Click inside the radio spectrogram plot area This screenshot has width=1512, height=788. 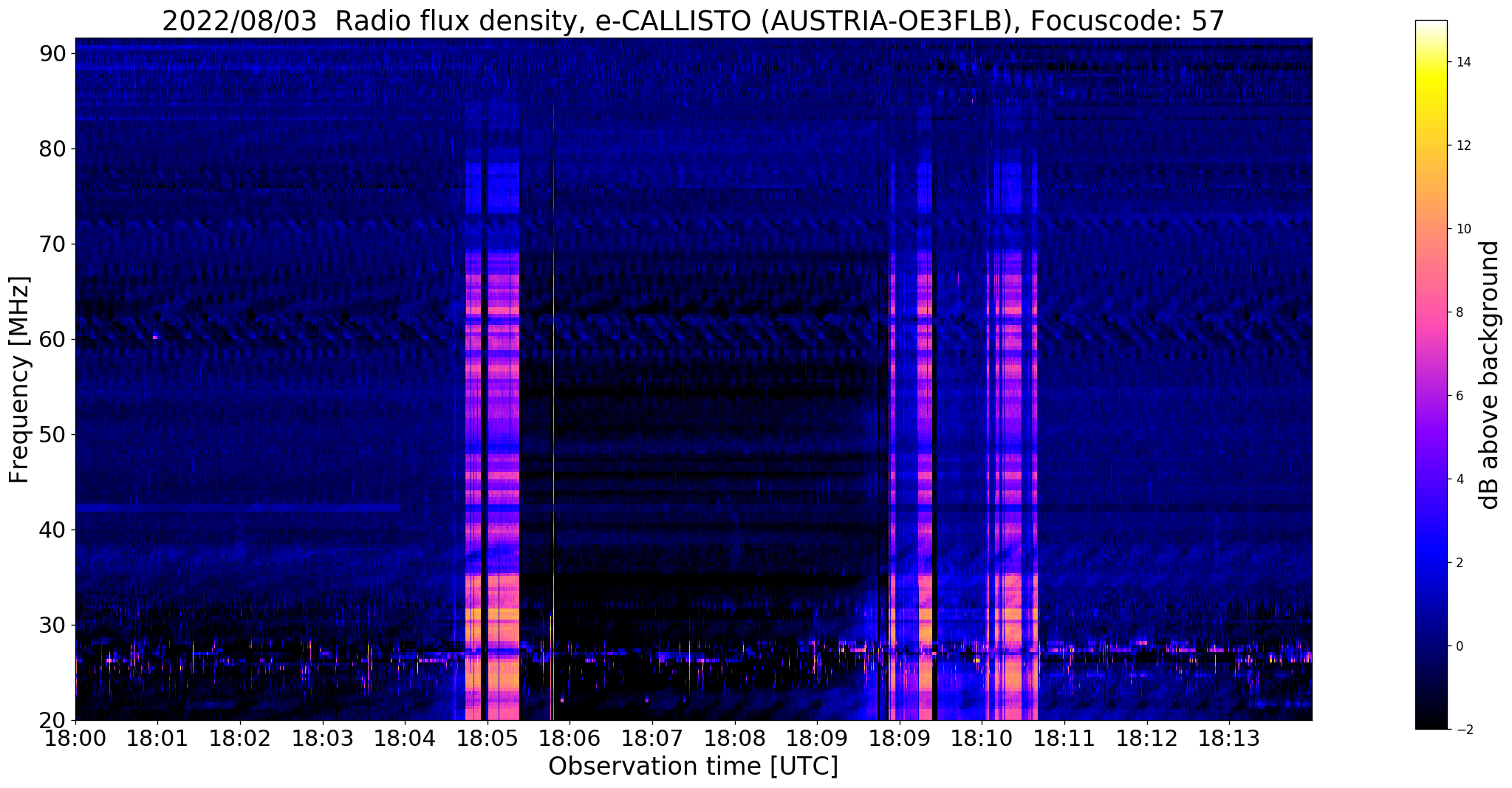coord(694,379)
